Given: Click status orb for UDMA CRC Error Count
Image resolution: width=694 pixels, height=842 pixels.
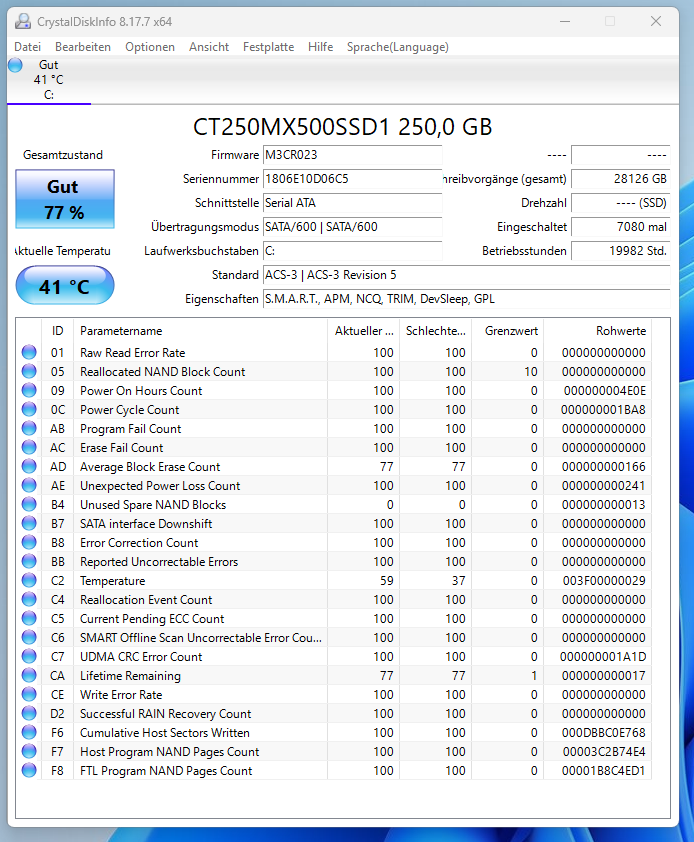Looking at the screenshot, I should tap(29, 656).
